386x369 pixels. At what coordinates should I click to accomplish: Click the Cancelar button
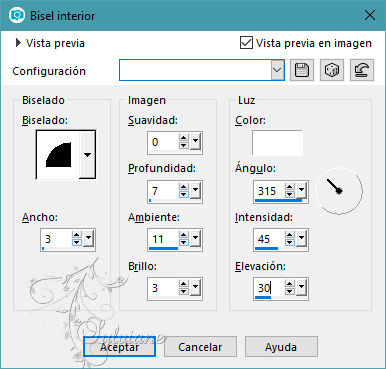tap(200, 347)
